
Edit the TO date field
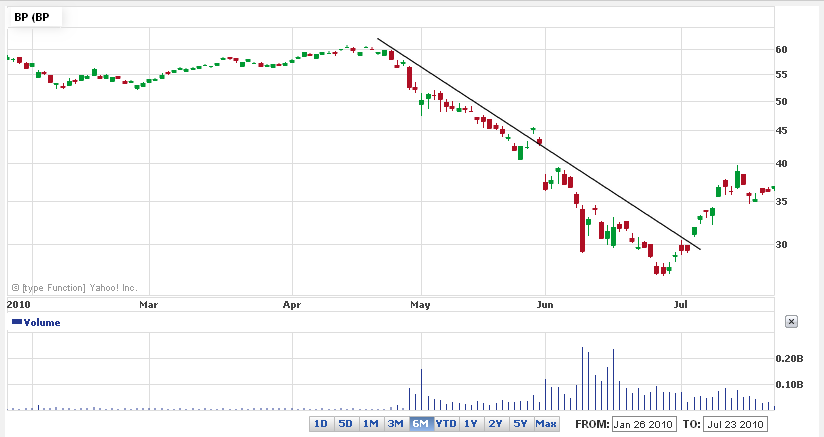tap(735, 424)
